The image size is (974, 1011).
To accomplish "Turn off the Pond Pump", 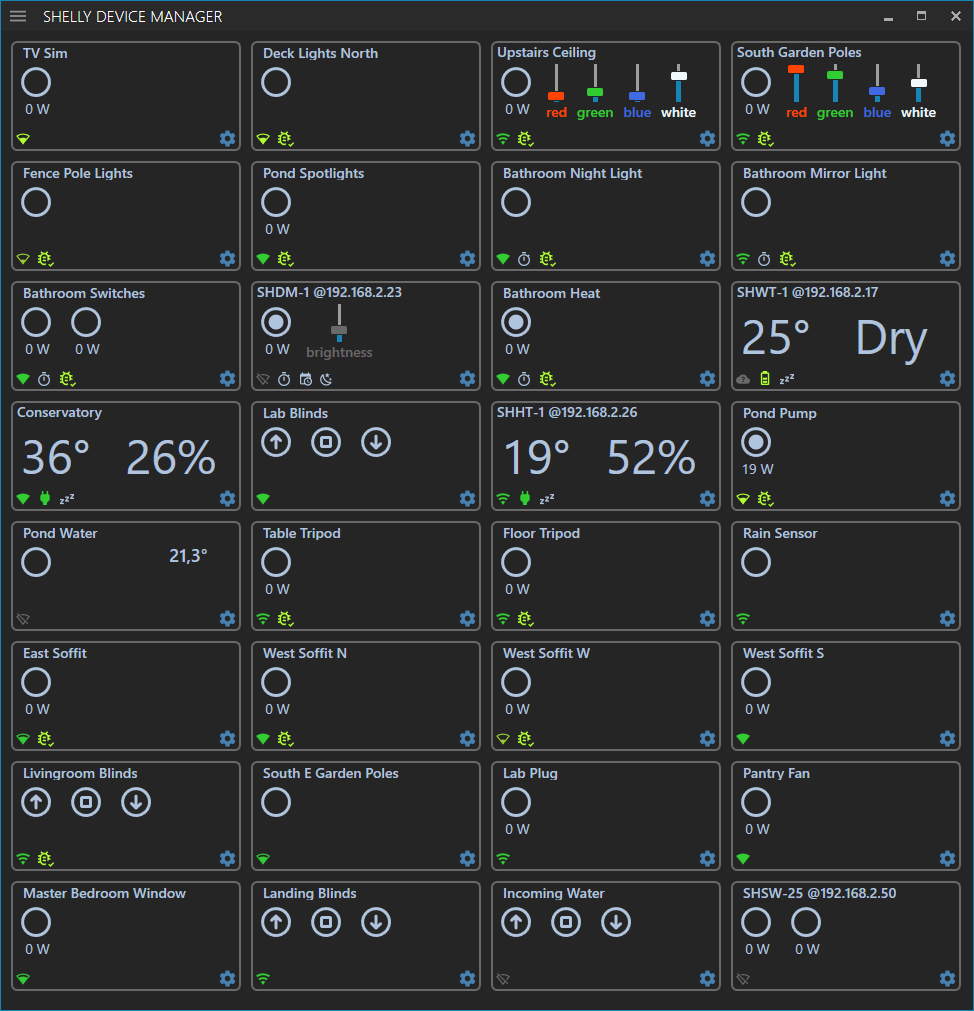I will coord(756,442).
